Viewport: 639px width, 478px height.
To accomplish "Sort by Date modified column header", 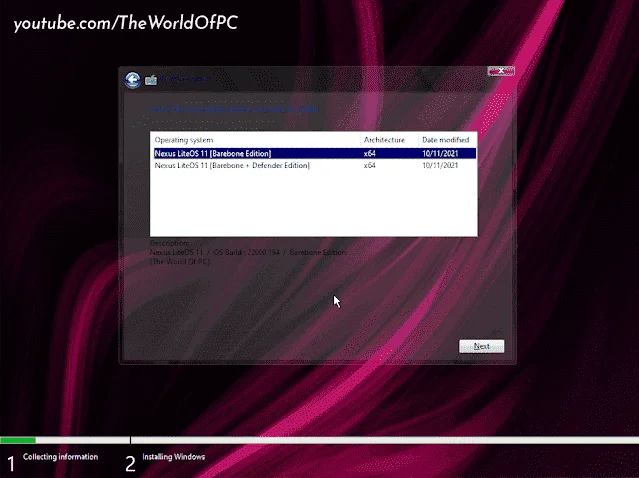I will 447,140.
